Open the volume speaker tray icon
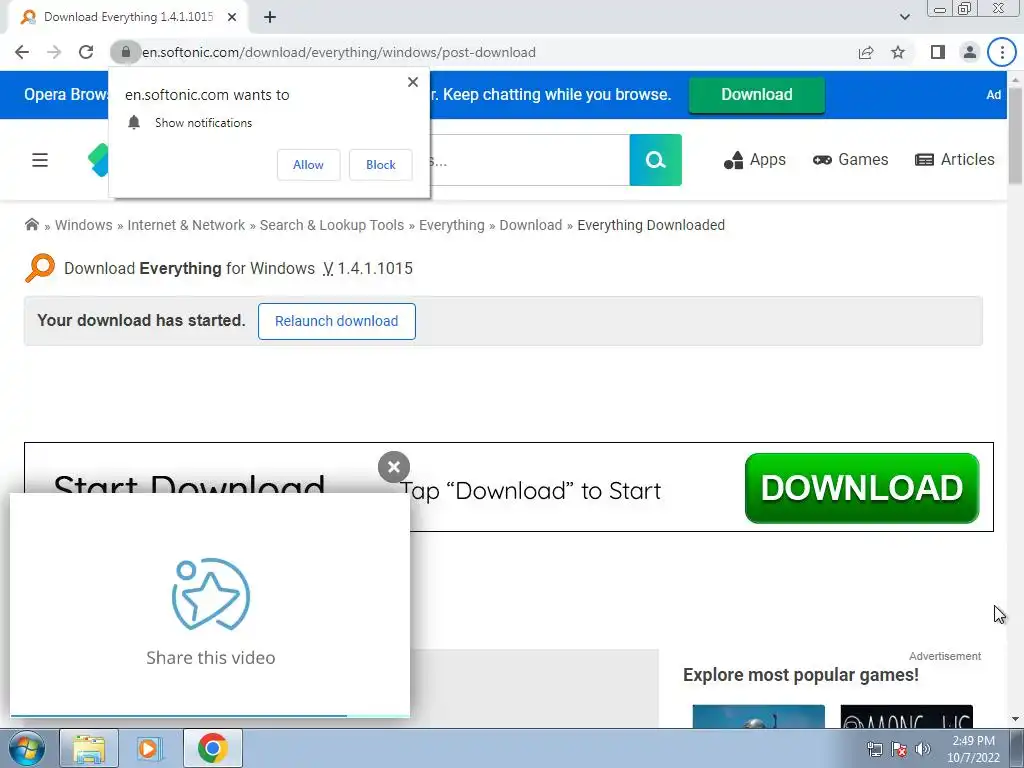 pyautogui.click(x=923, y=749)
